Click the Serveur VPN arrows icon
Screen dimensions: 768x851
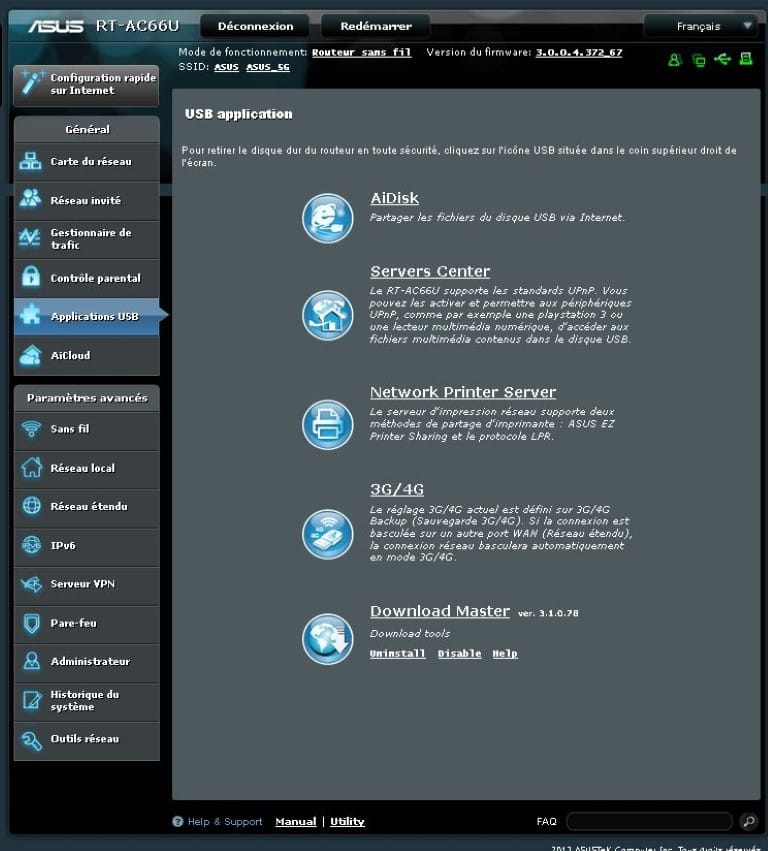point(31,584)
